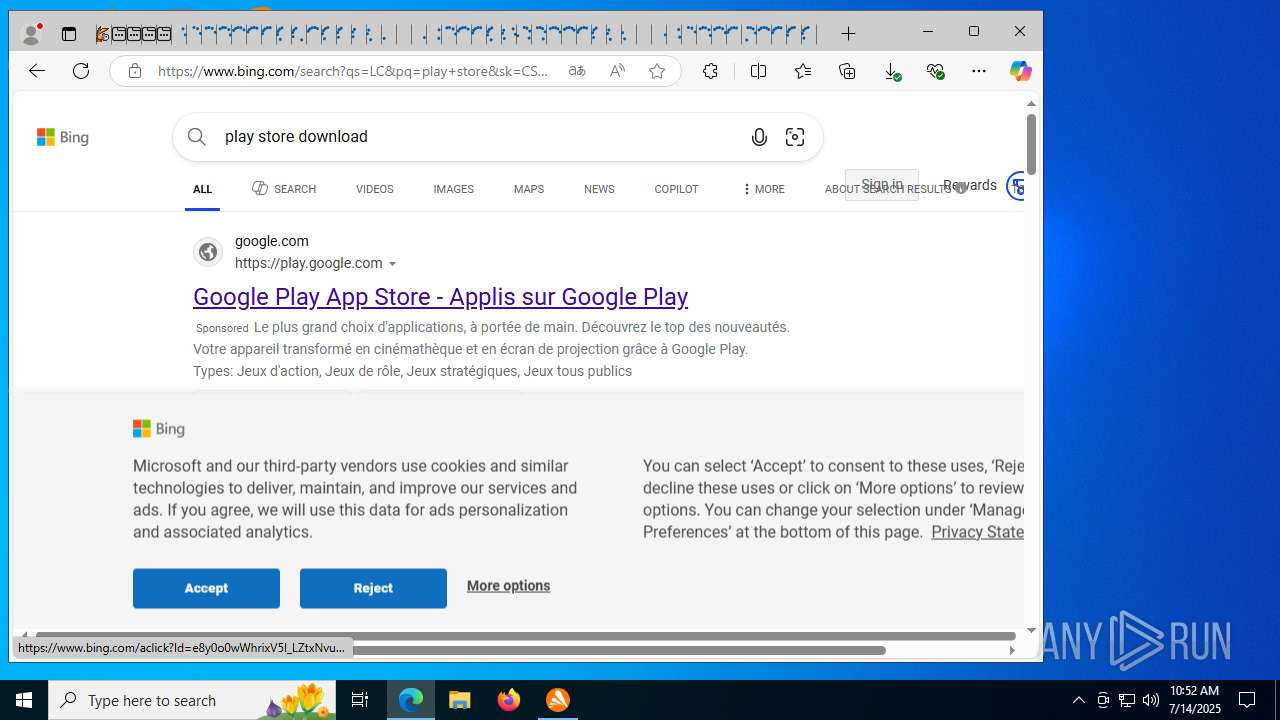
Task: Open the Edge profile avatar
Action: point(31,34)
